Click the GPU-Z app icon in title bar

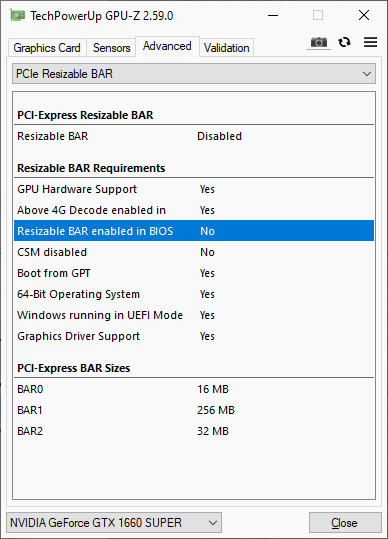[18, 15]
